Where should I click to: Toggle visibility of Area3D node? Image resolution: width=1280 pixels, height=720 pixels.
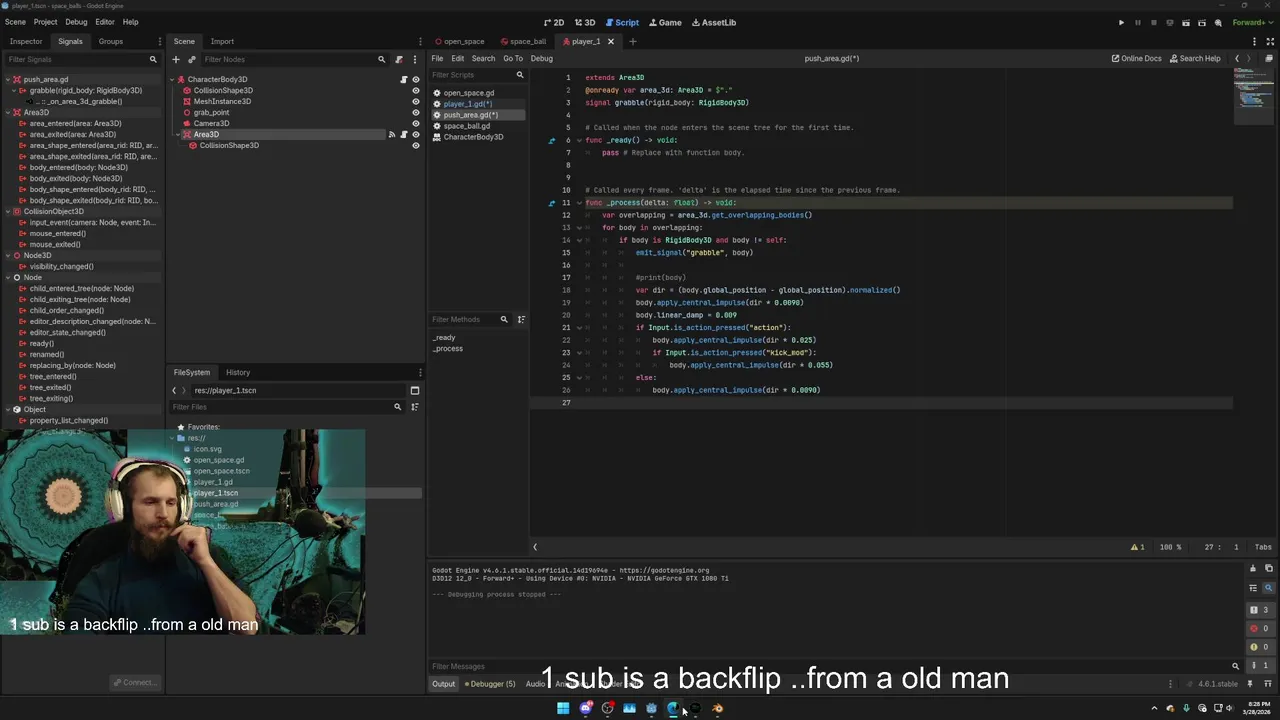point(416,134)
